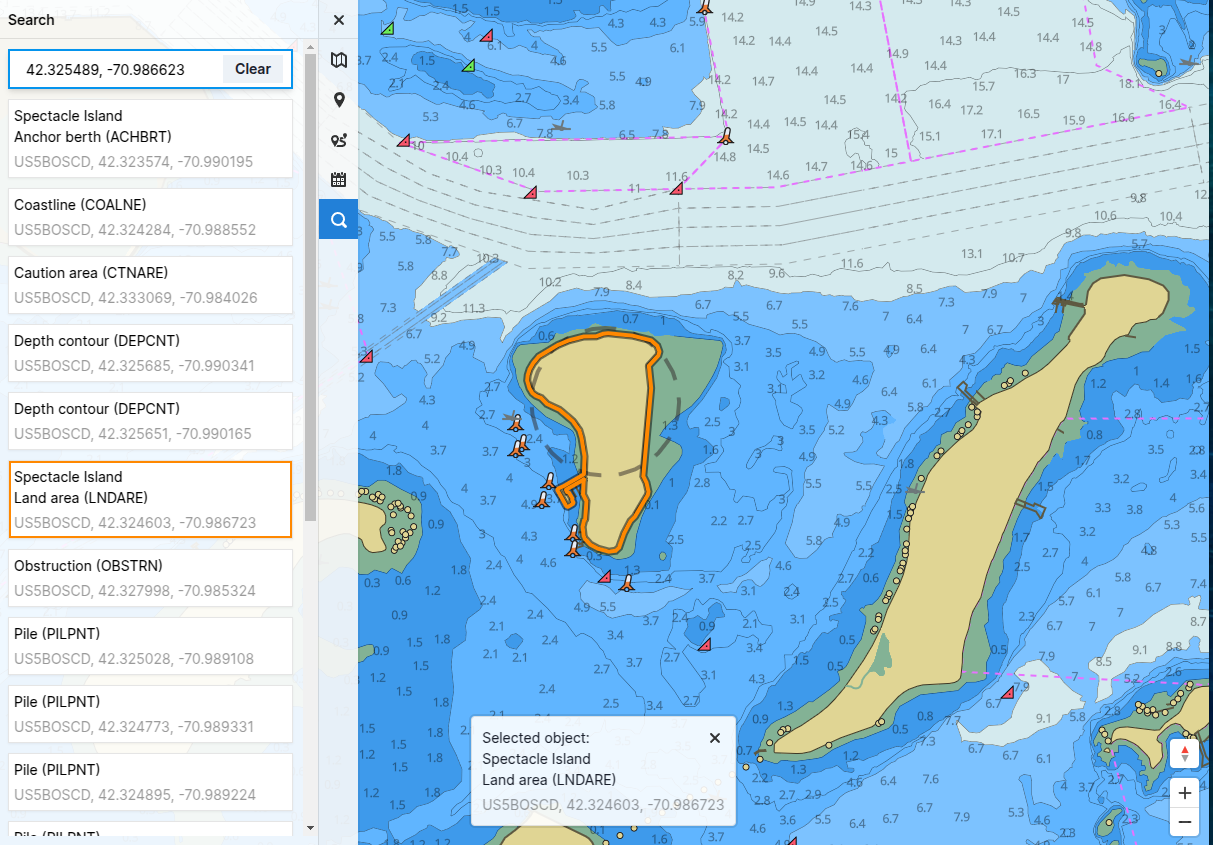Image resolution: width=1213 pixels, height=845 pixels.
Task: Click scrollbar down arrow in results list
Action: coord(310,828)
